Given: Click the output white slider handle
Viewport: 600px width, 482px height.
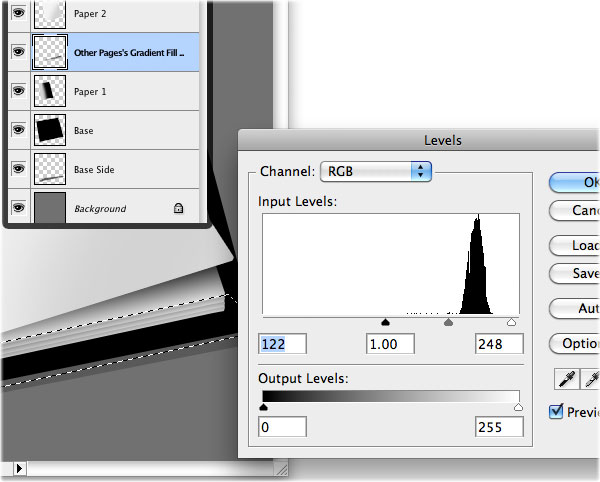Looking at the screenshot, I should (518, 407).
